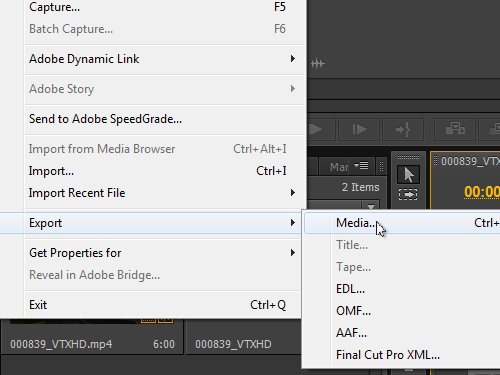Choose EDL… export option
Screen dimensions: 500x375
click(x=350, y=289)
